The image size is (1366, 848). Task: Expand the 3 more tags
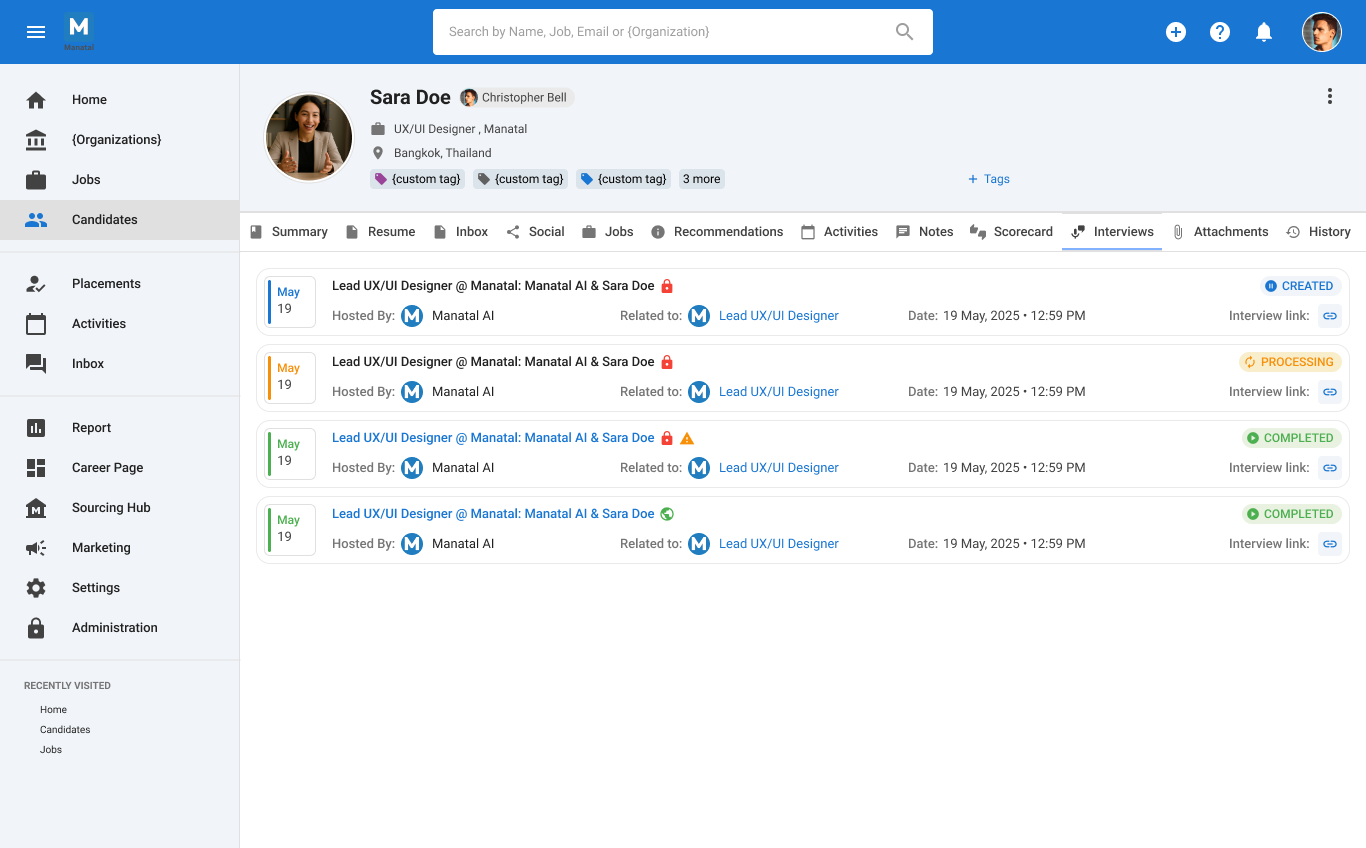pos(702,179)
